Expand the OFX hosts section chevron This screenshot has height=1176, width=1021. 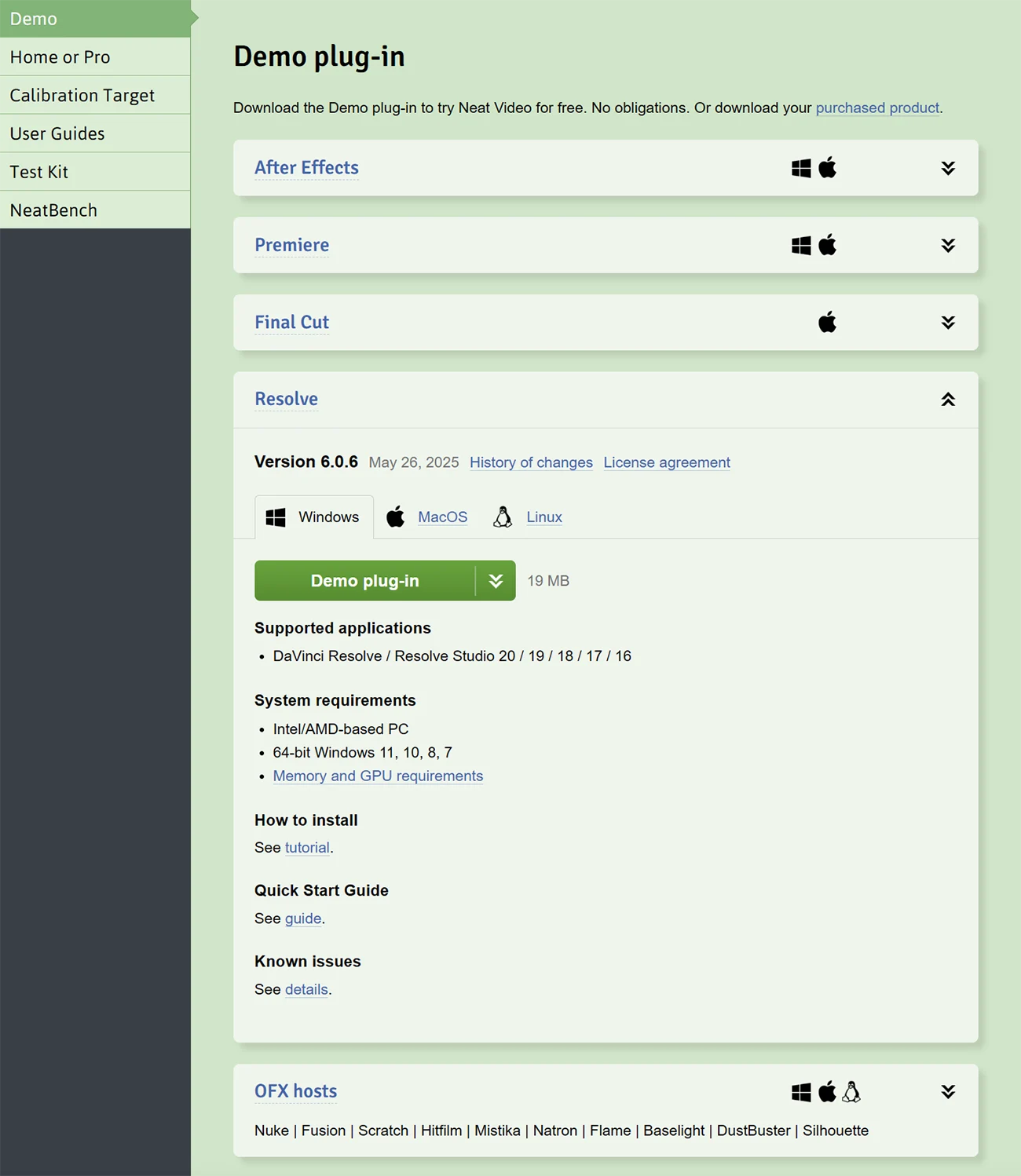click(948, 1091)
